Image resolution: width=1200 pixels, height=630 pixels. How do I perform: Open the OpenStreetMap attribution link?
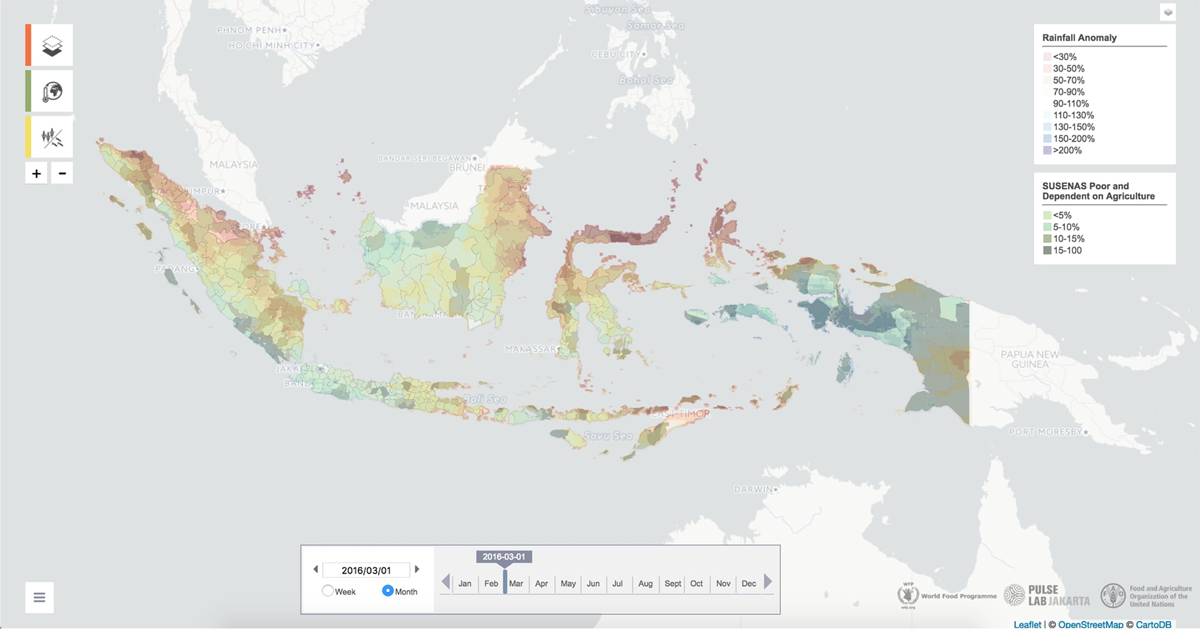pyautogui.click(x=1091, y=624)
